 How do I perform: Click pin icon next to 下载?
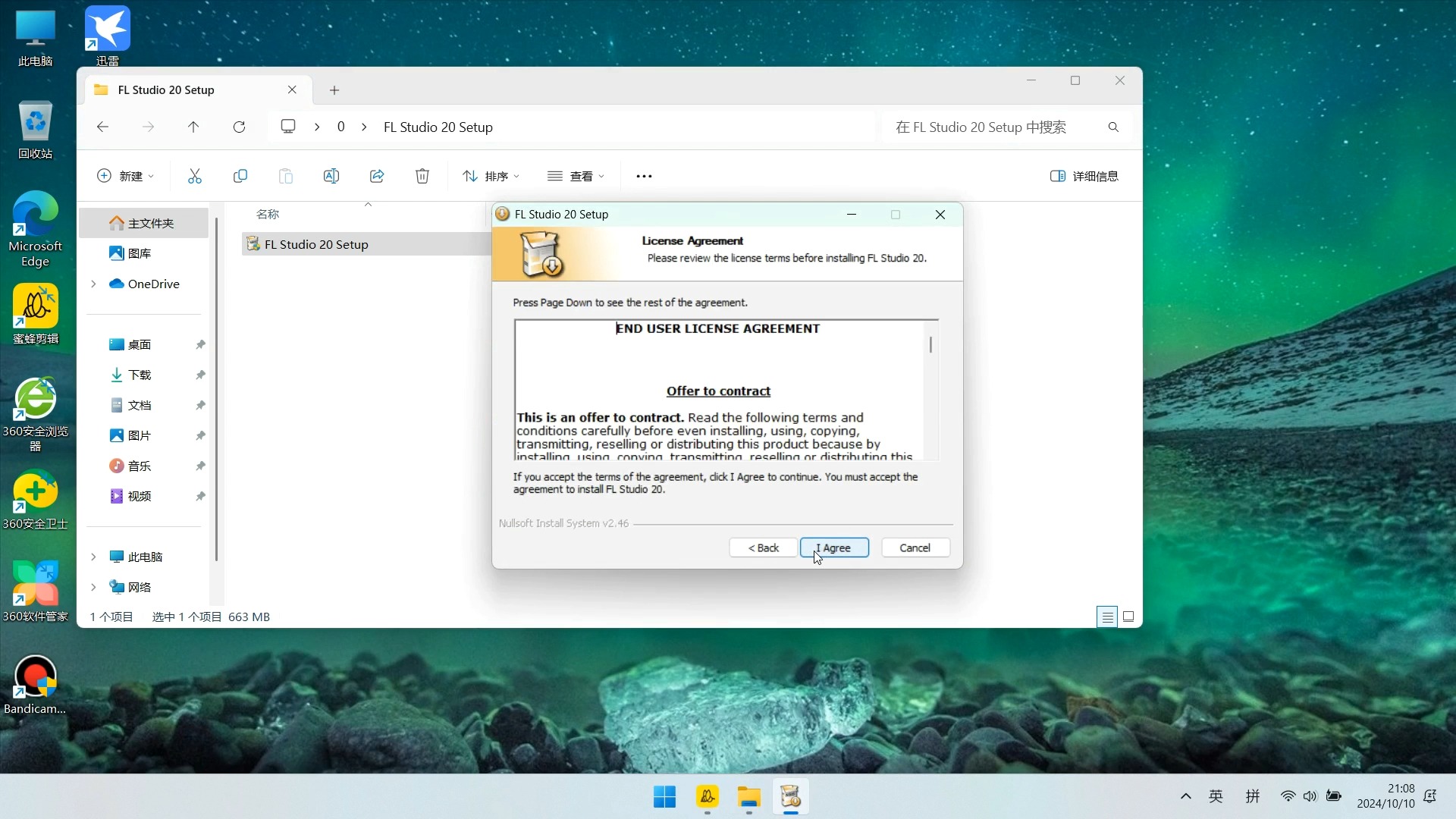(200, 375)
